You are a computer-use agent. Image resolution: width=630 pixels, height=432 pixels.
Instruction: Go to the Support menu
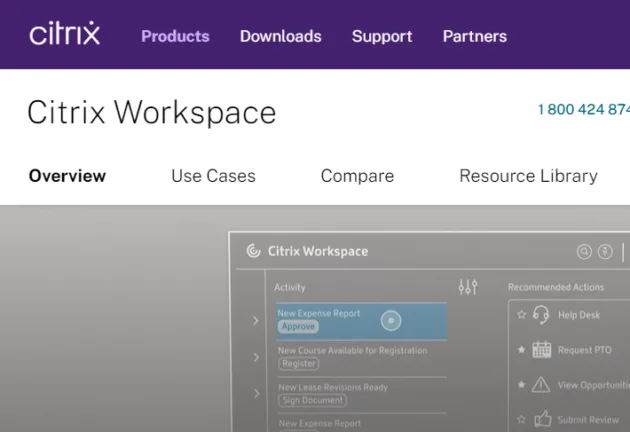click(382, 36)
